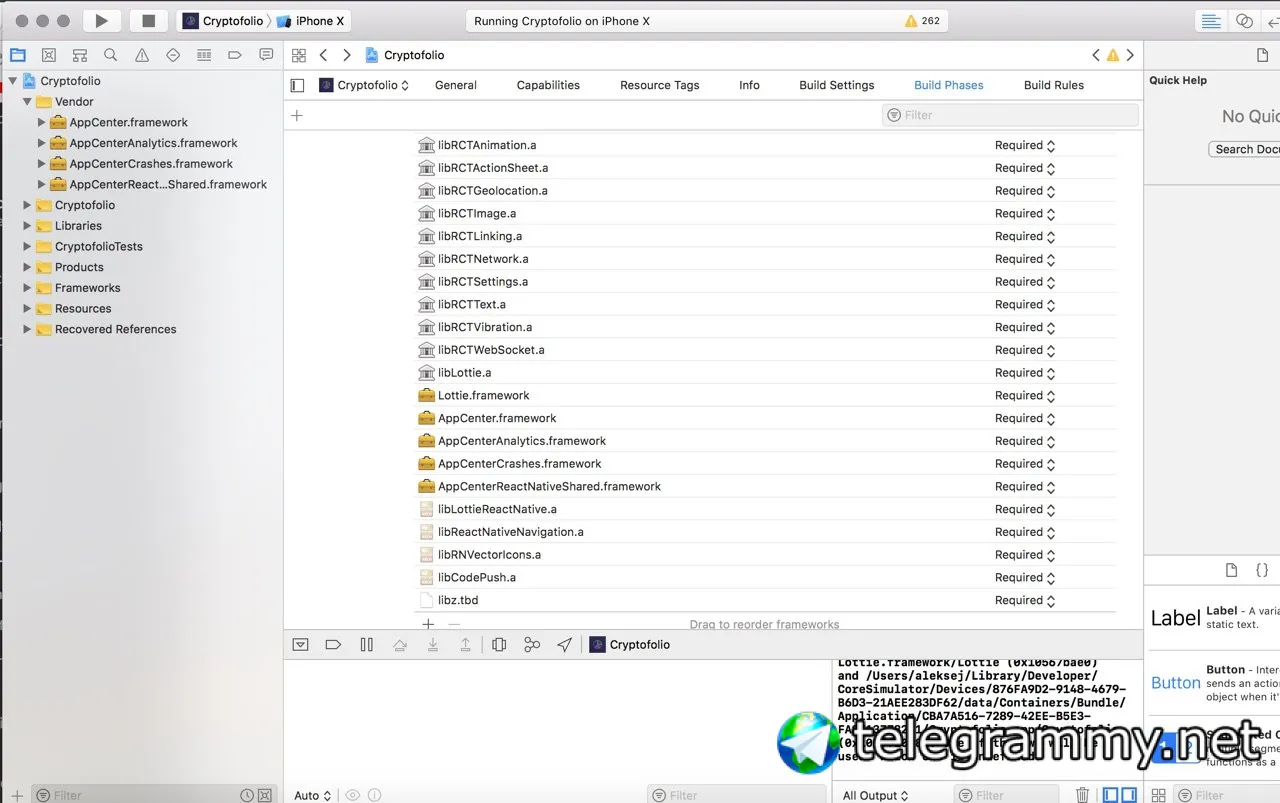Open the Source Control navigator

48,55
